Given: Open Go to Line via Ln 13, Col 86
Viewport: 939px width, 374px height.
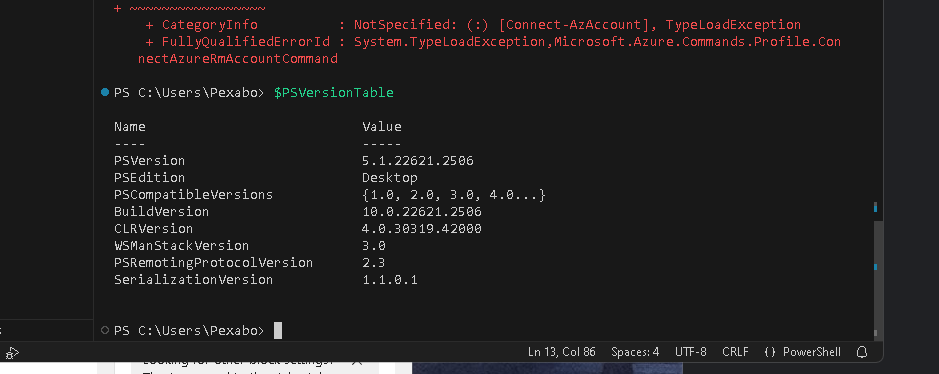Looking at the screenshot, I should 562,352.
